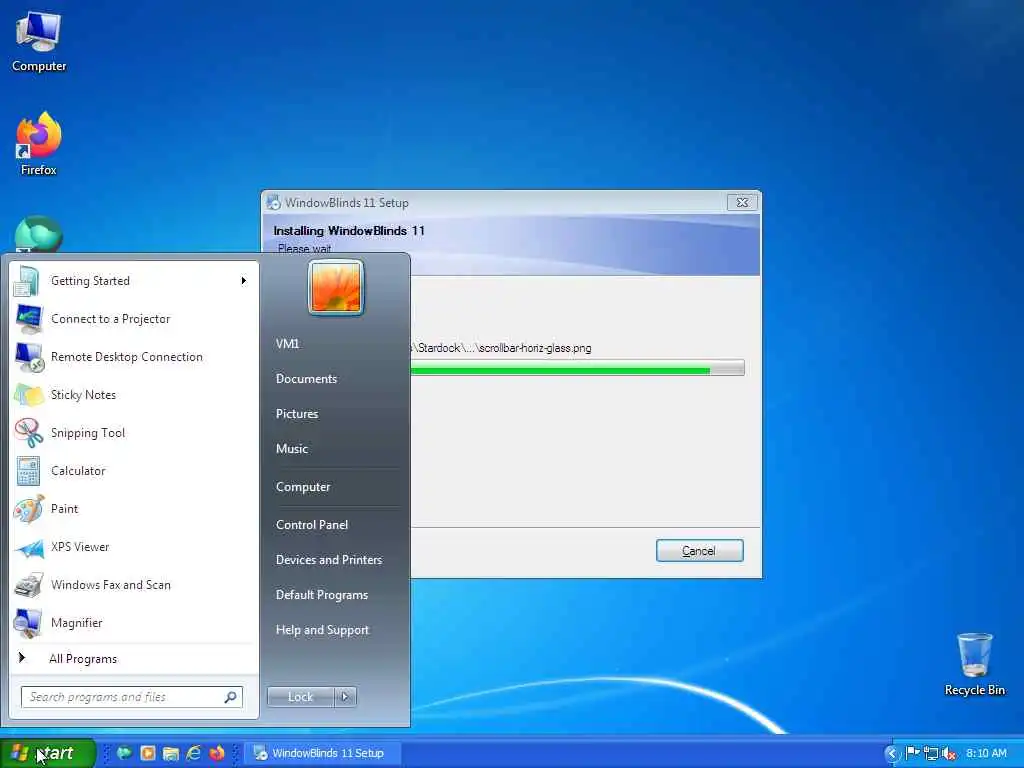1024x768 pixels.
Task: Launch Calculator from the Start menu
Action: (x=134, y=471)
